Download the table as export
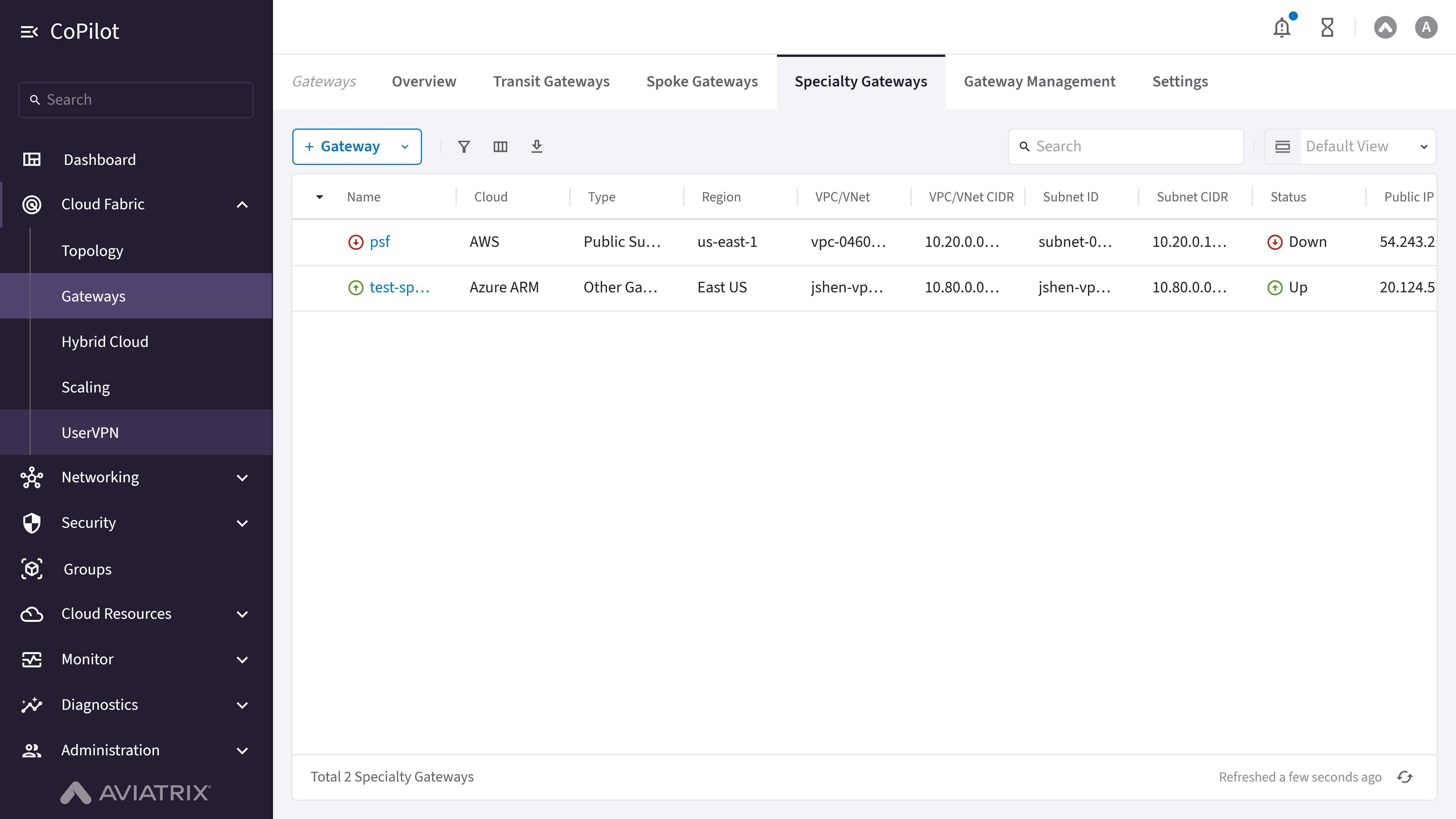The width and height of the screenshot is (1456, 819). coord(537,147)
